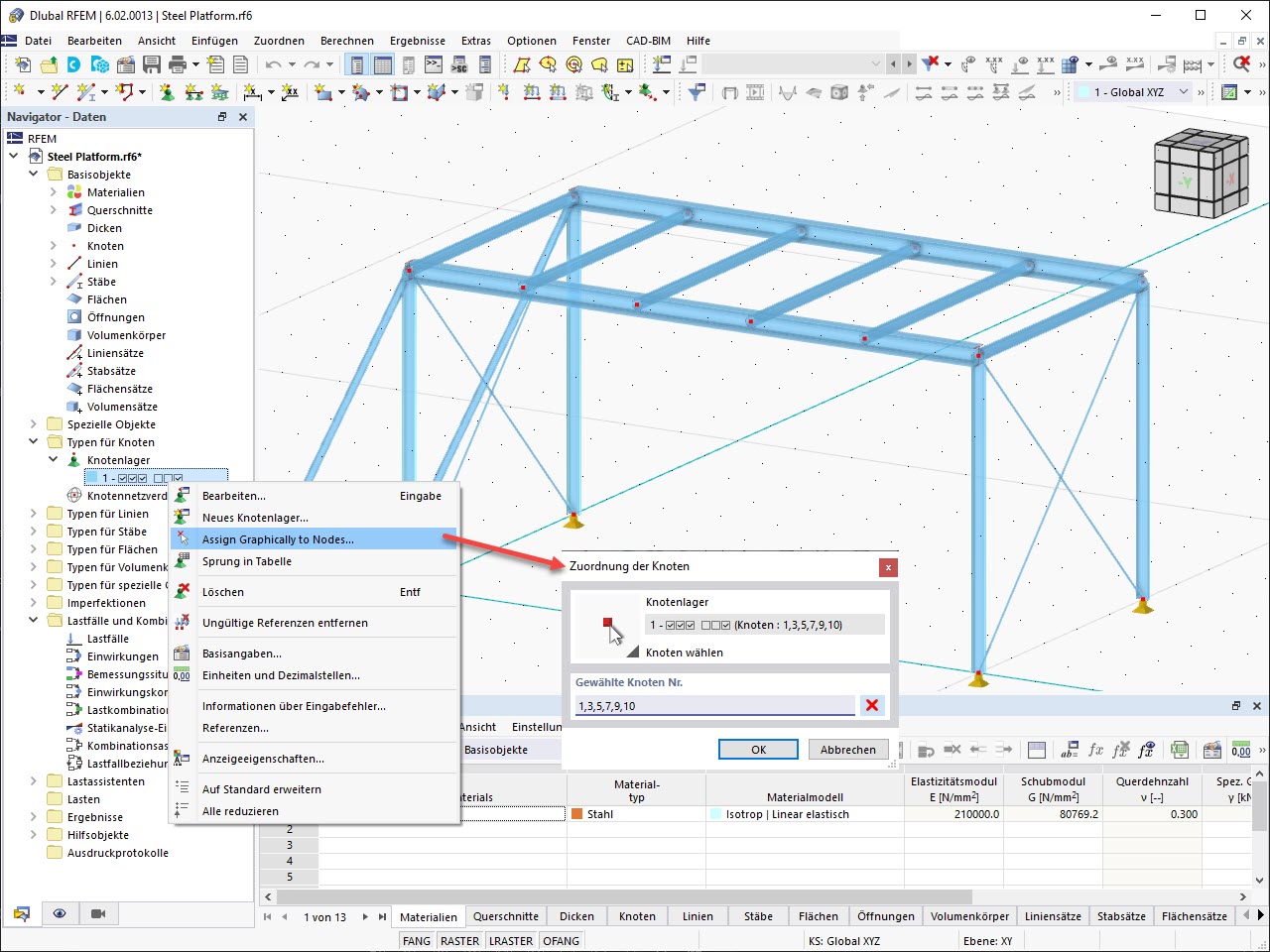Choose Assign Graphically to Nodes in context menu

(x=314, y=539)
